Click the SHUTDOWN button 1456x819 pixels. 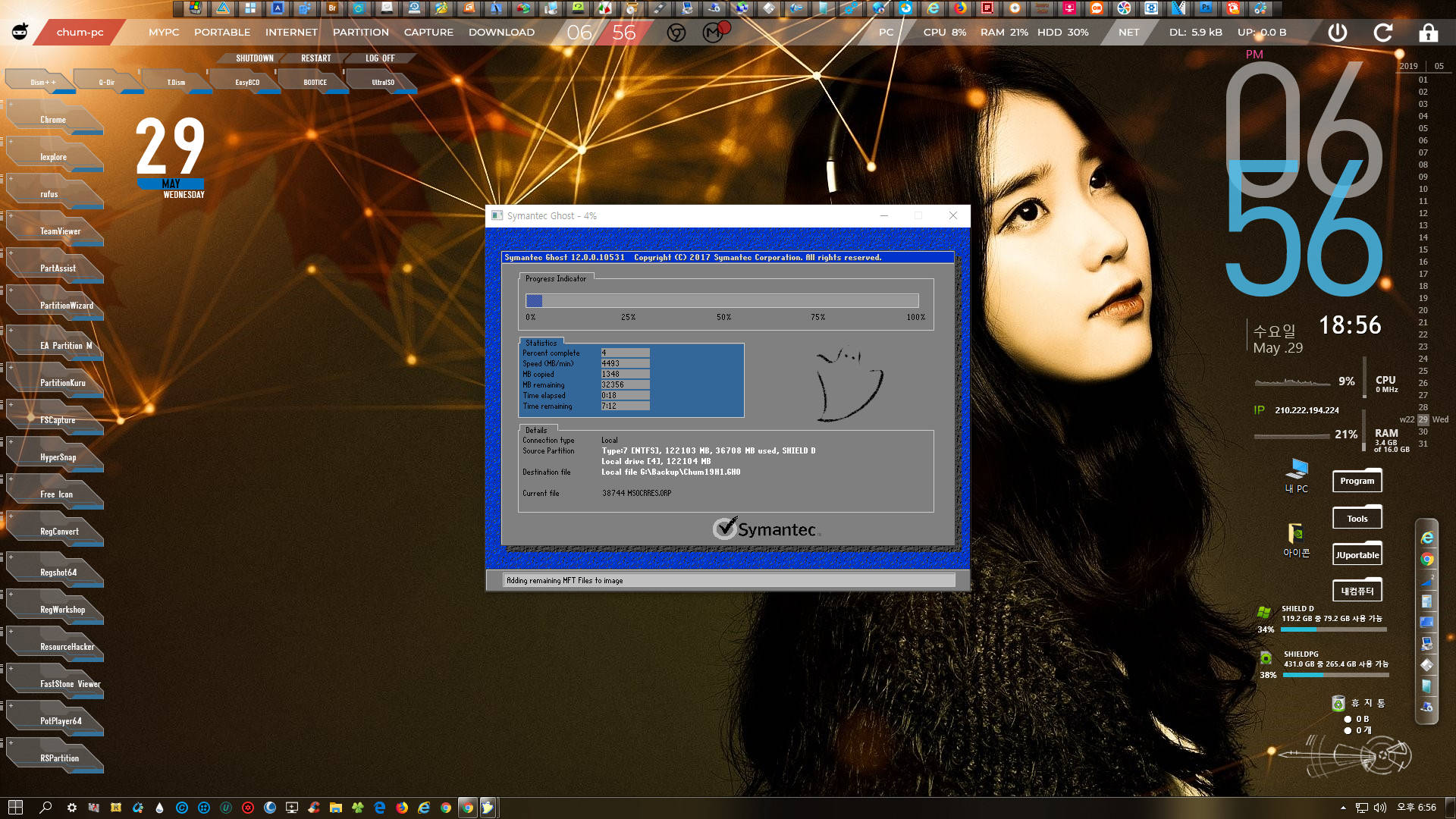click(255, 58)
